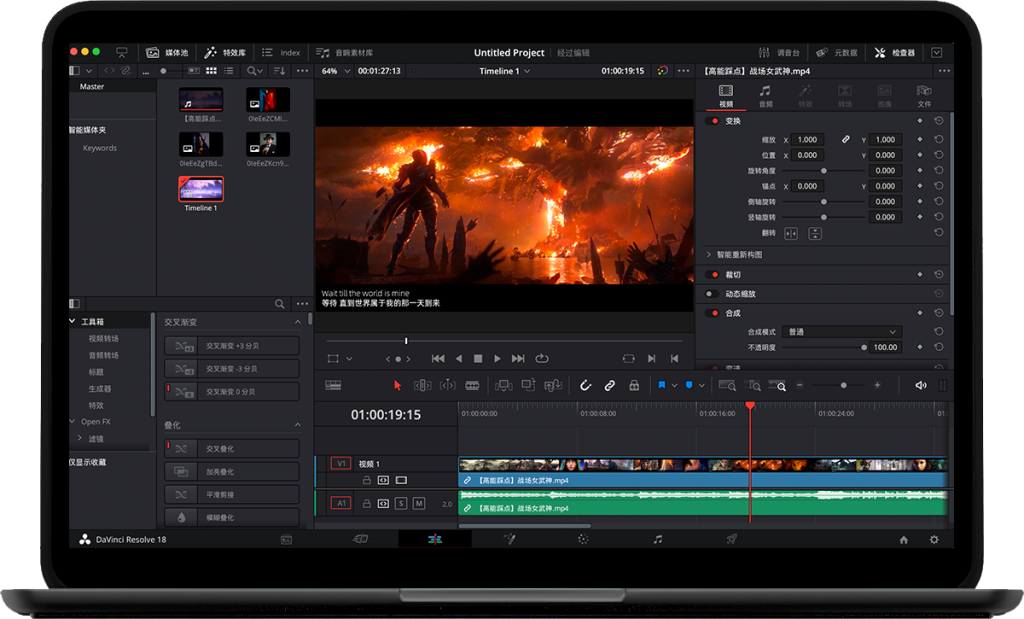Expand the 智能重新构图 section

pos(709,255)
